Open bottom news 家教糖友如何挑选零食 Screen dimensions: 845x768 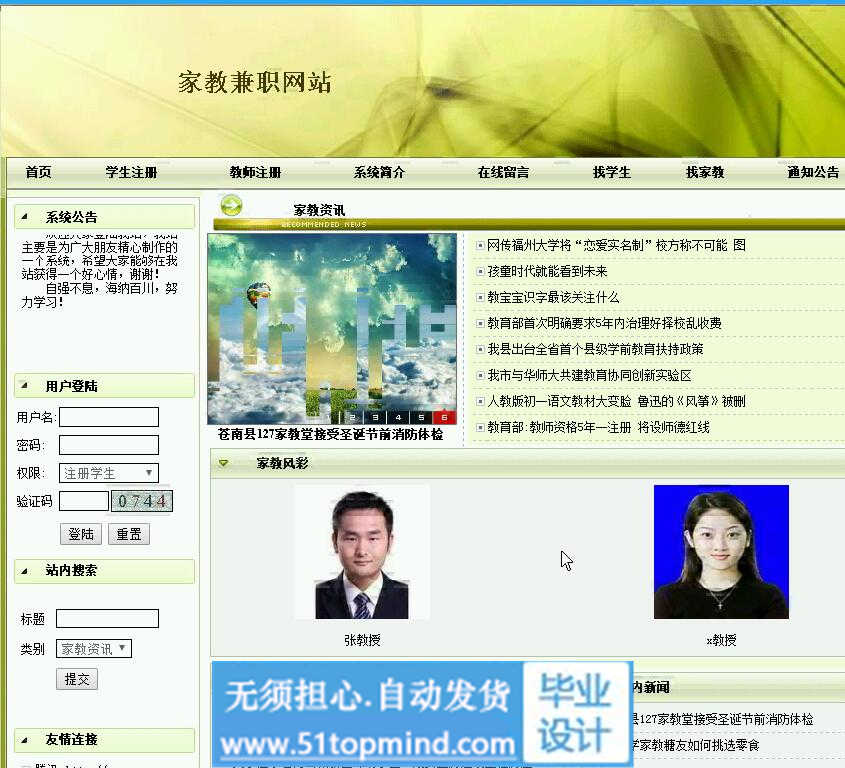click(696, 745)
